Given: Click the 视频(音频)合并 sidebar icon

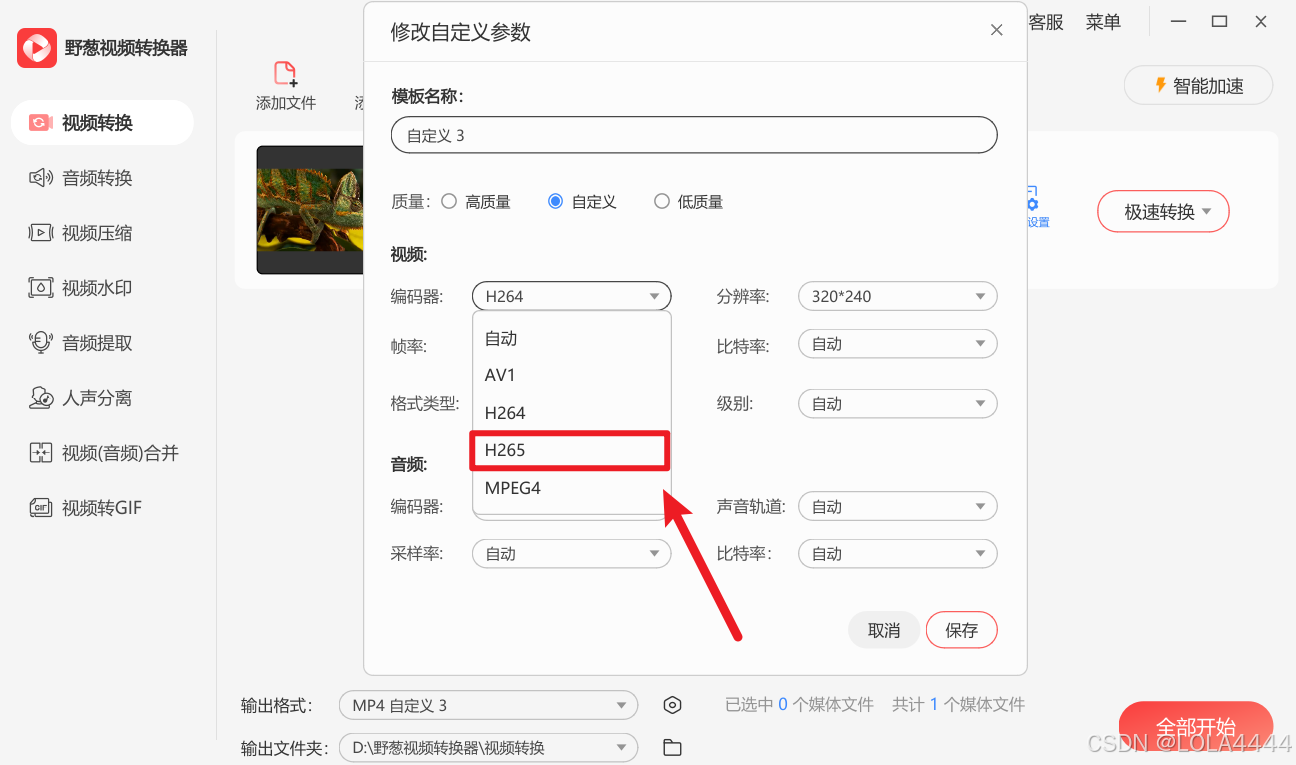Looking at the screenshot, I should [40, 453].
